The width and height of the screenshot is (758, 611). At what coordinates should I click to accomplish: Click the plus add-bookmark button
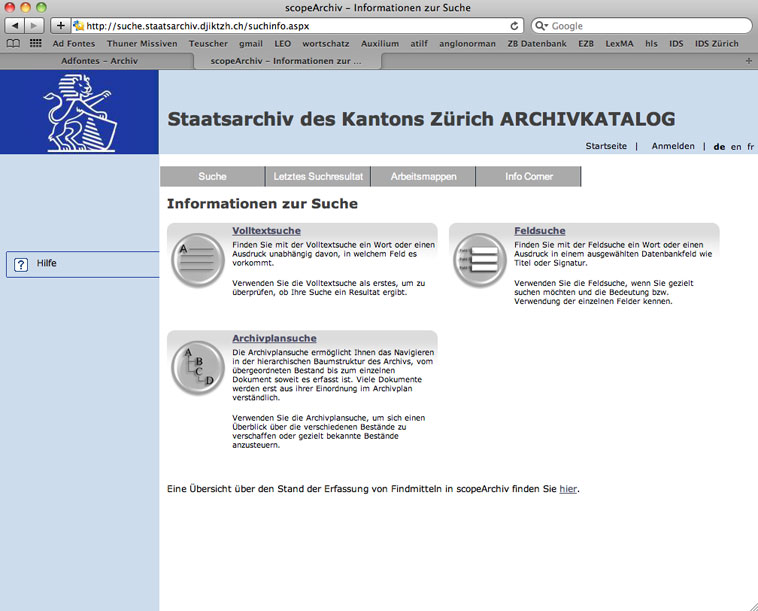[60, 26]
